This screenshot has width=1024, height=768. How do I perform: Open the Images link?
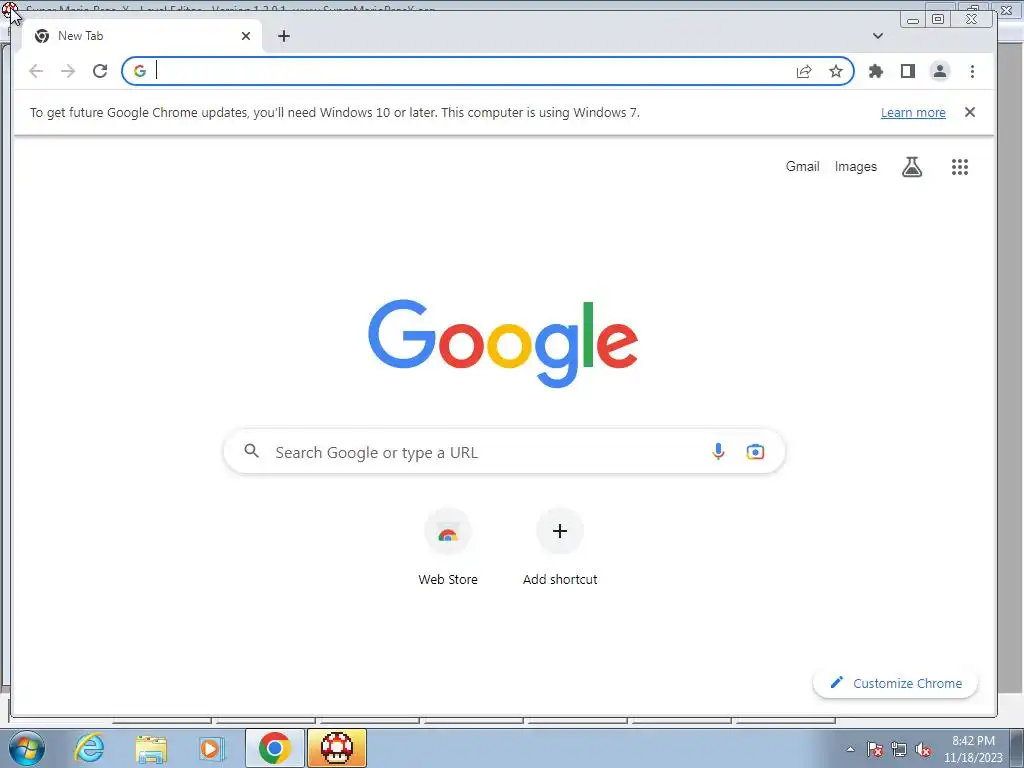pos(856,167)
